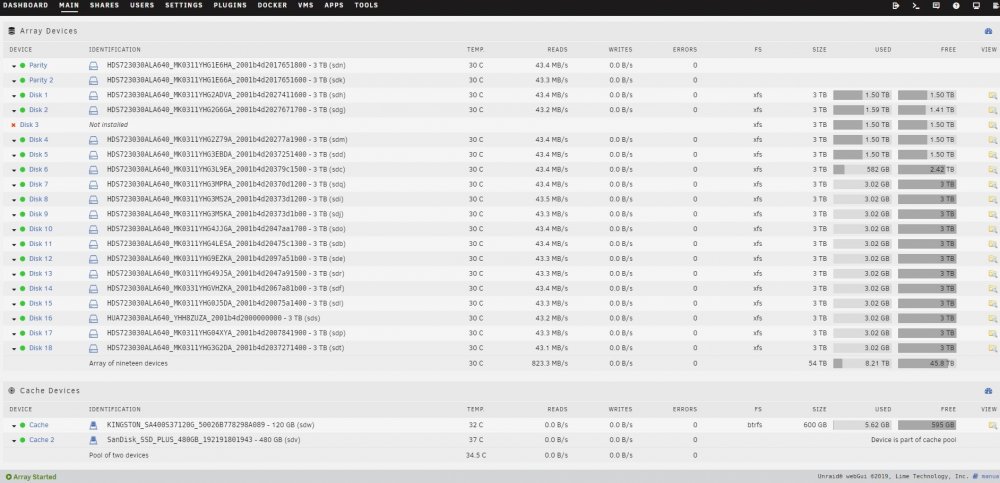Image resolution: width=1000 pixels, height=483 pixels.
Task: Click the green status ball for Disk 5
Action: [22, 154]
